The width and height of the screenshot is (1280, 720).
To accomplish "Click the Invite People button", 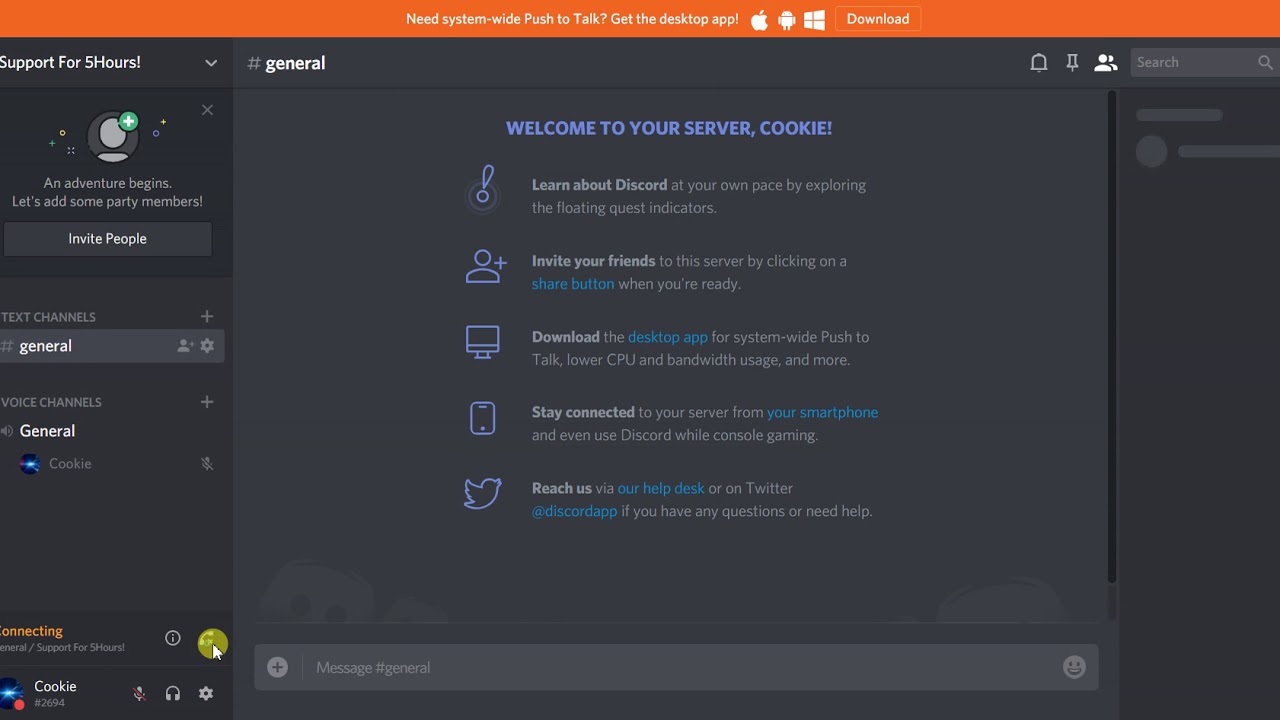I will 107,239.
